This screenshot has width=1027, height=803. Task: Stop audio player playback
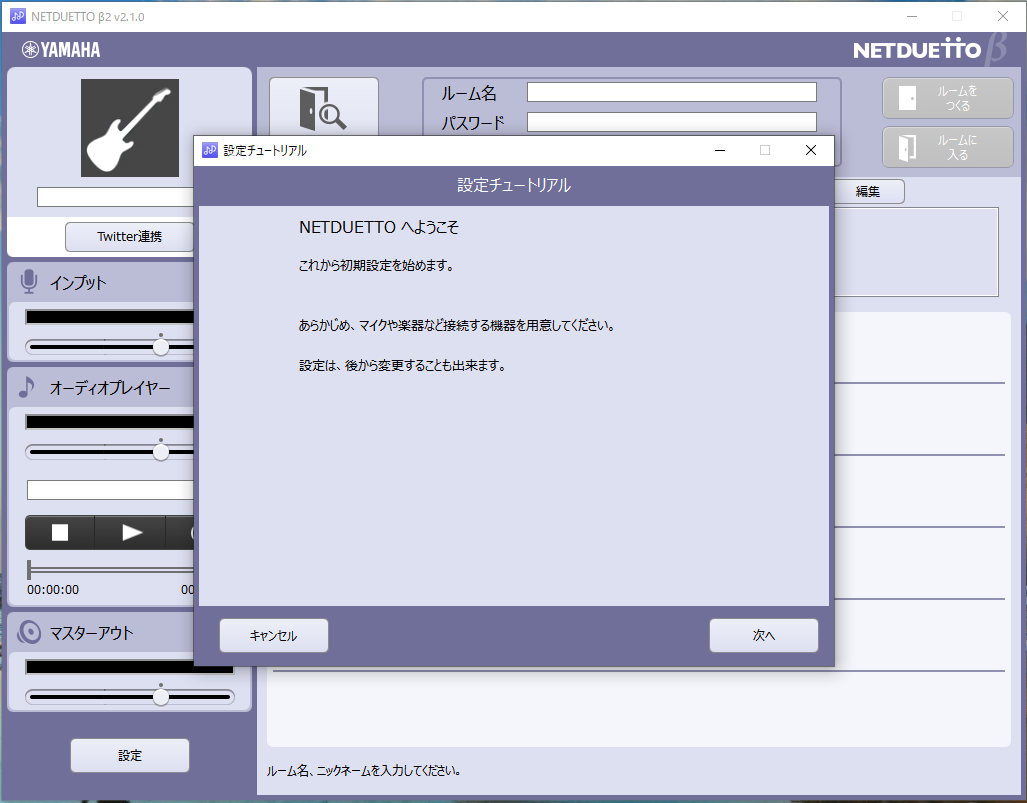pos(60,532)
